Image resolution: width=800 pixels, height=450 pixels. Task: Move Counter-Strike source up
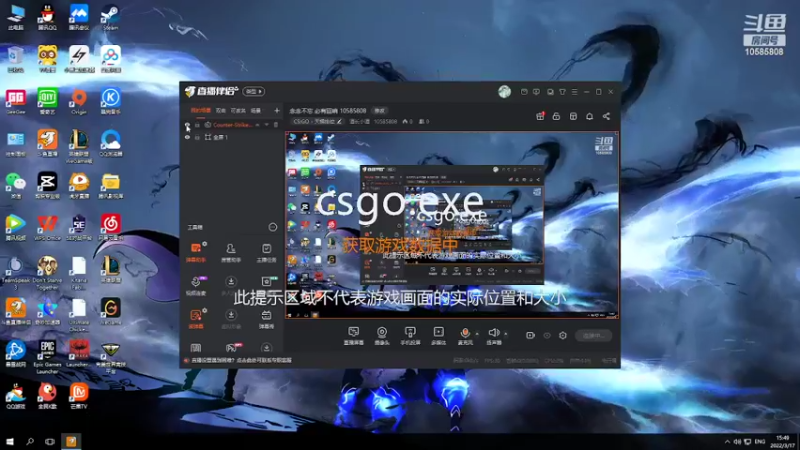click(x=258, y=125)
